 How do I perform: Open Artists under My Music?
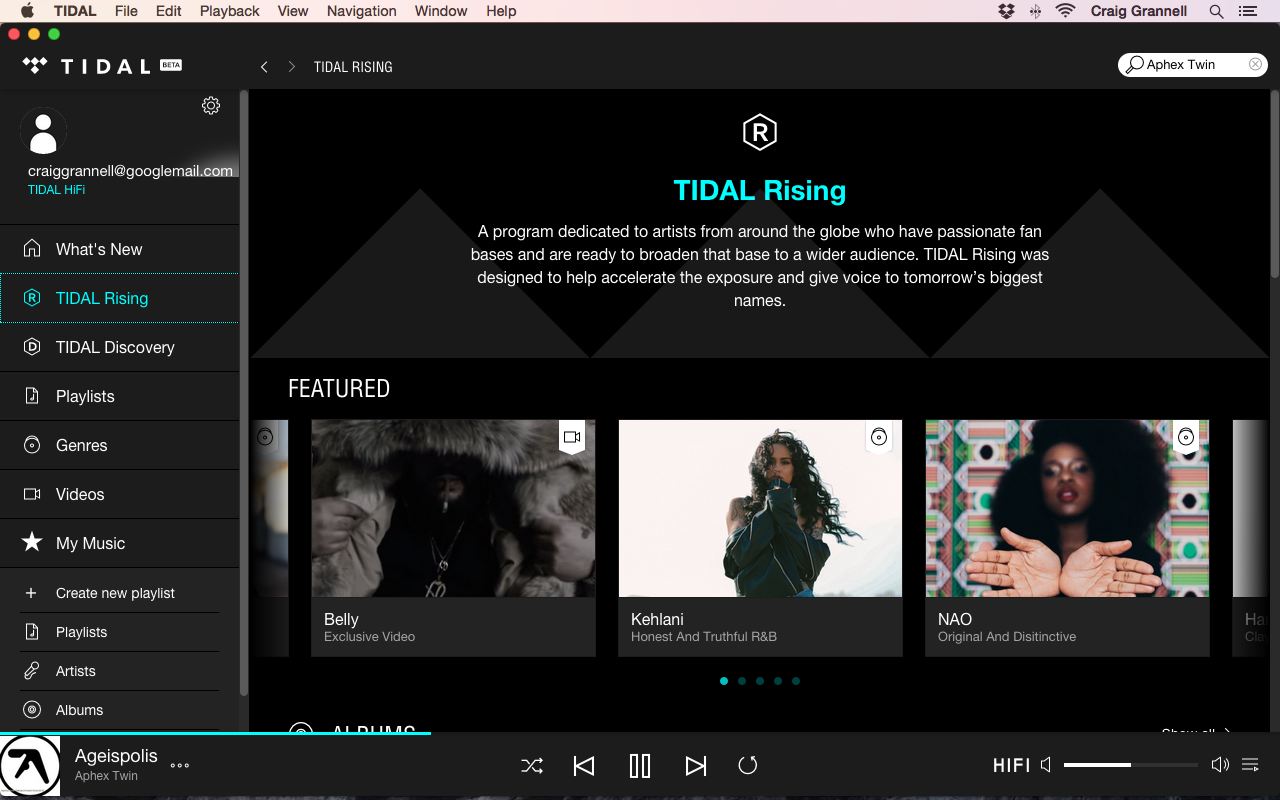coord(119,671)
